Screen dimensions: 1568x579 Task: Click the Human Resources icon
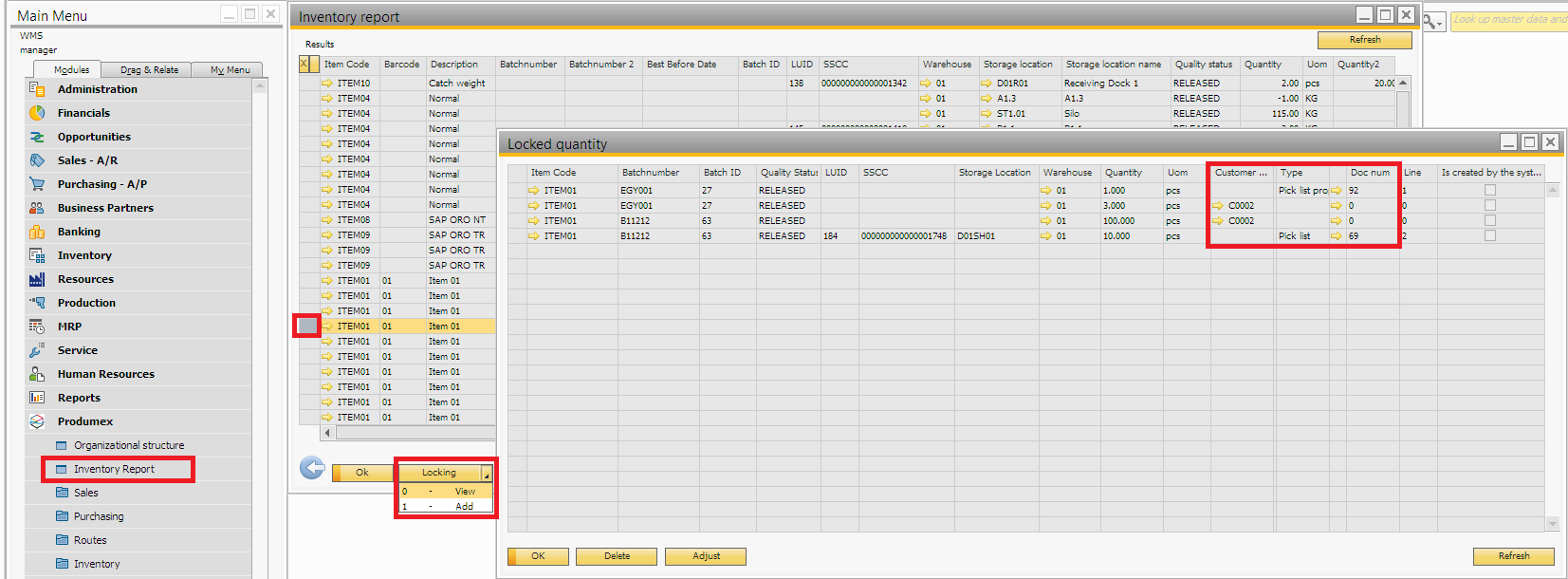click(37, 374)
